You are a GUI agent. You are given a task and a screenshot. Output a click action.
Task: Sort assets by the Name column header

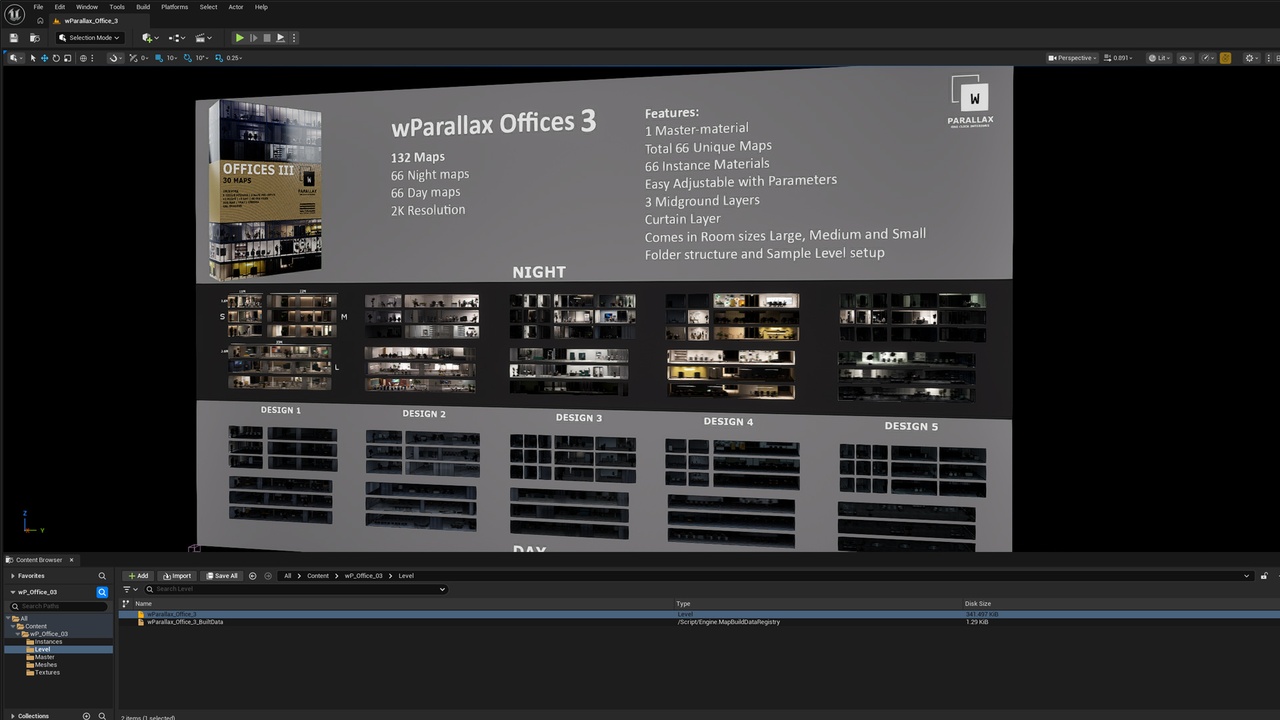coord(143,604)
